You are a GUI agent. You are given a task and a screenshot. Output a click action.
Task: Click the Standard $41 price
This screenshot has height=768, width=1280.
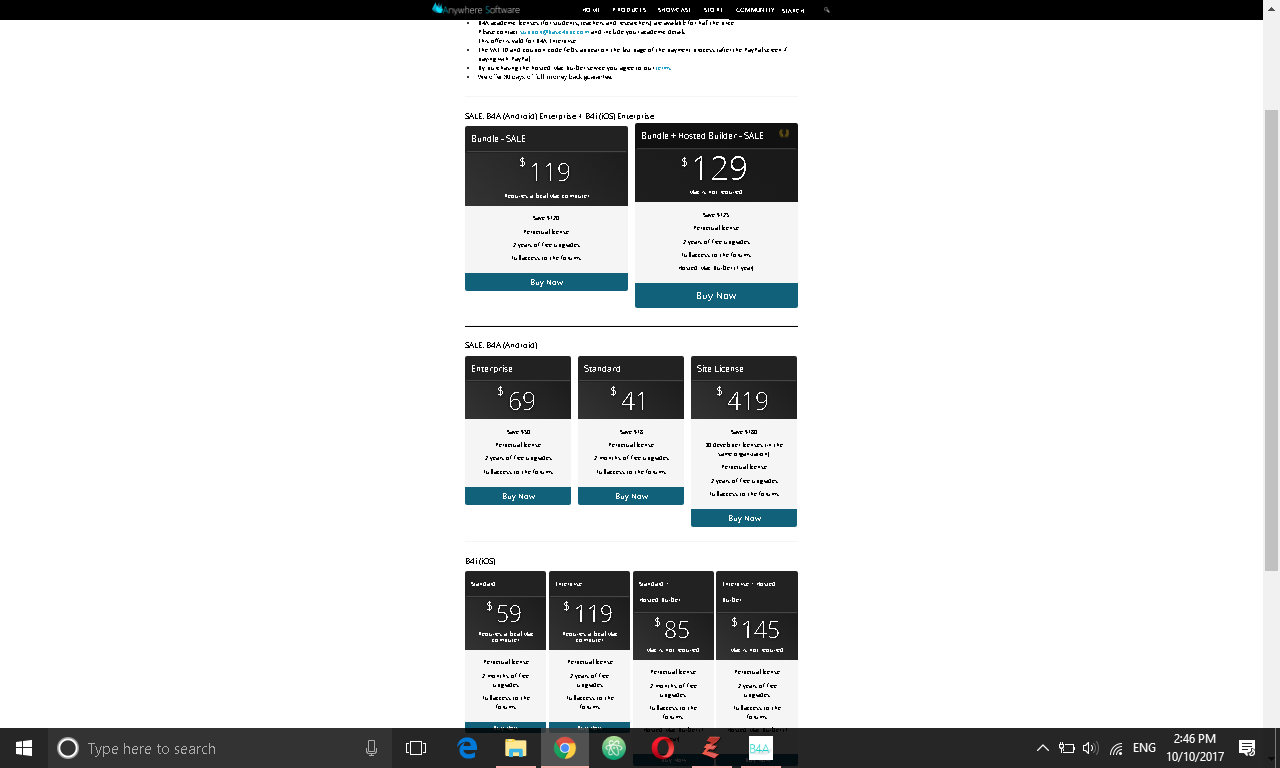[x=630, y=400]
